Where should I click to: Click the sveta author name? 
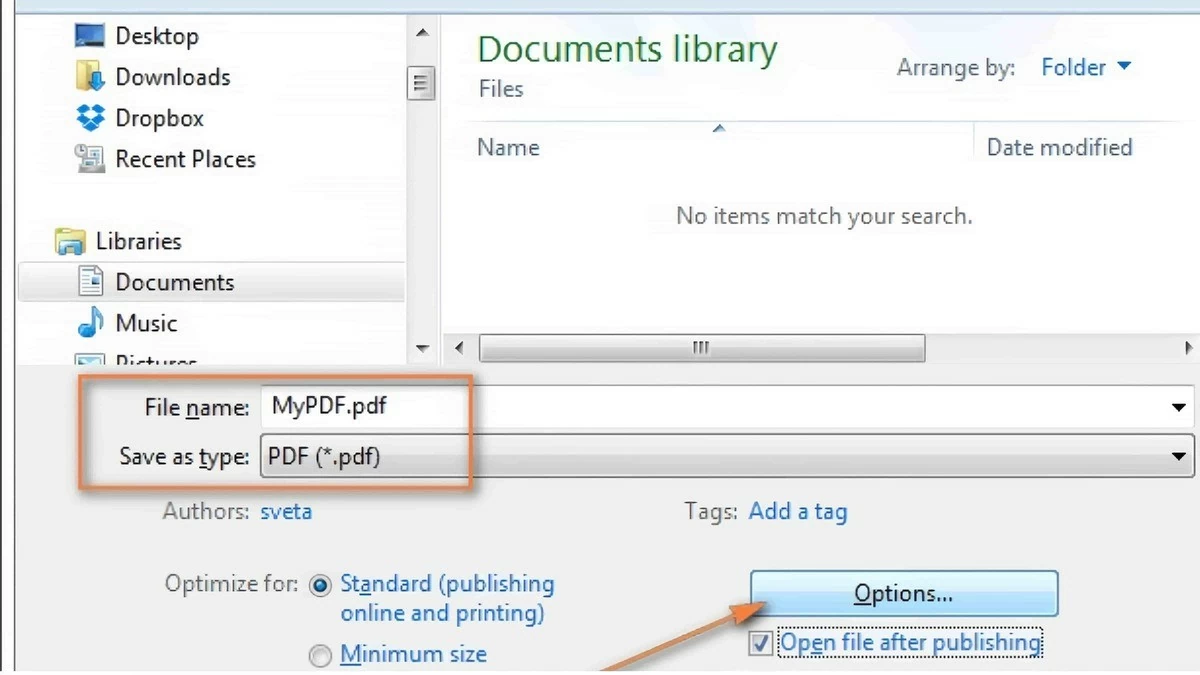pos(286,511)
